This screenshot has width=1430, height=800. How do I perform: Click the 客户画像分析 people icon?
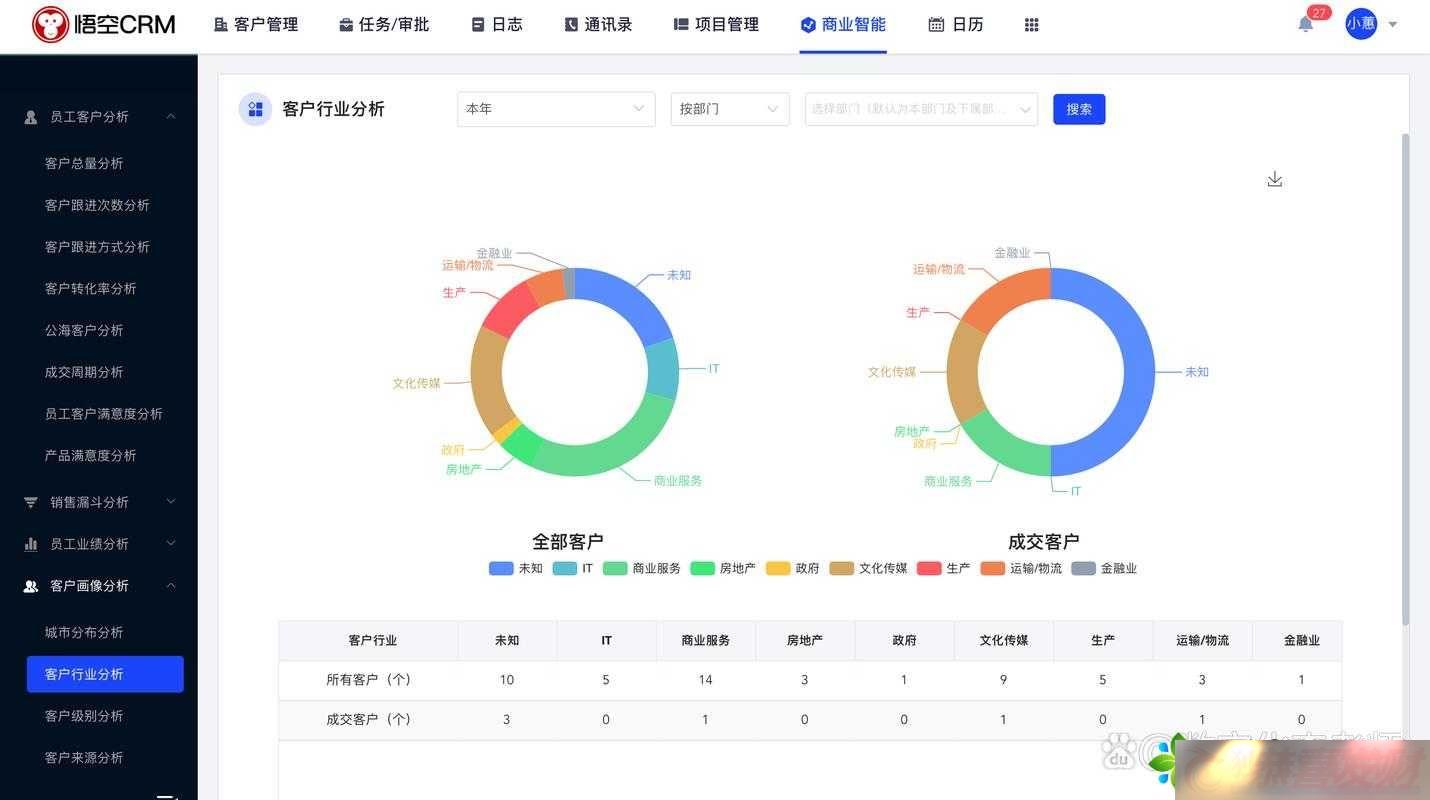31,586
